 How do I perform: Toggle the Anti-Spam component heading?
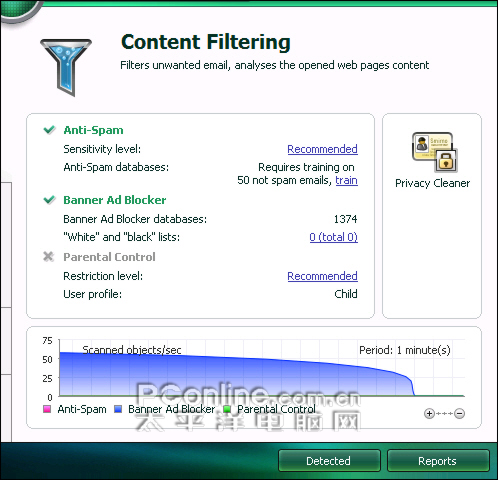click(93, 130)
